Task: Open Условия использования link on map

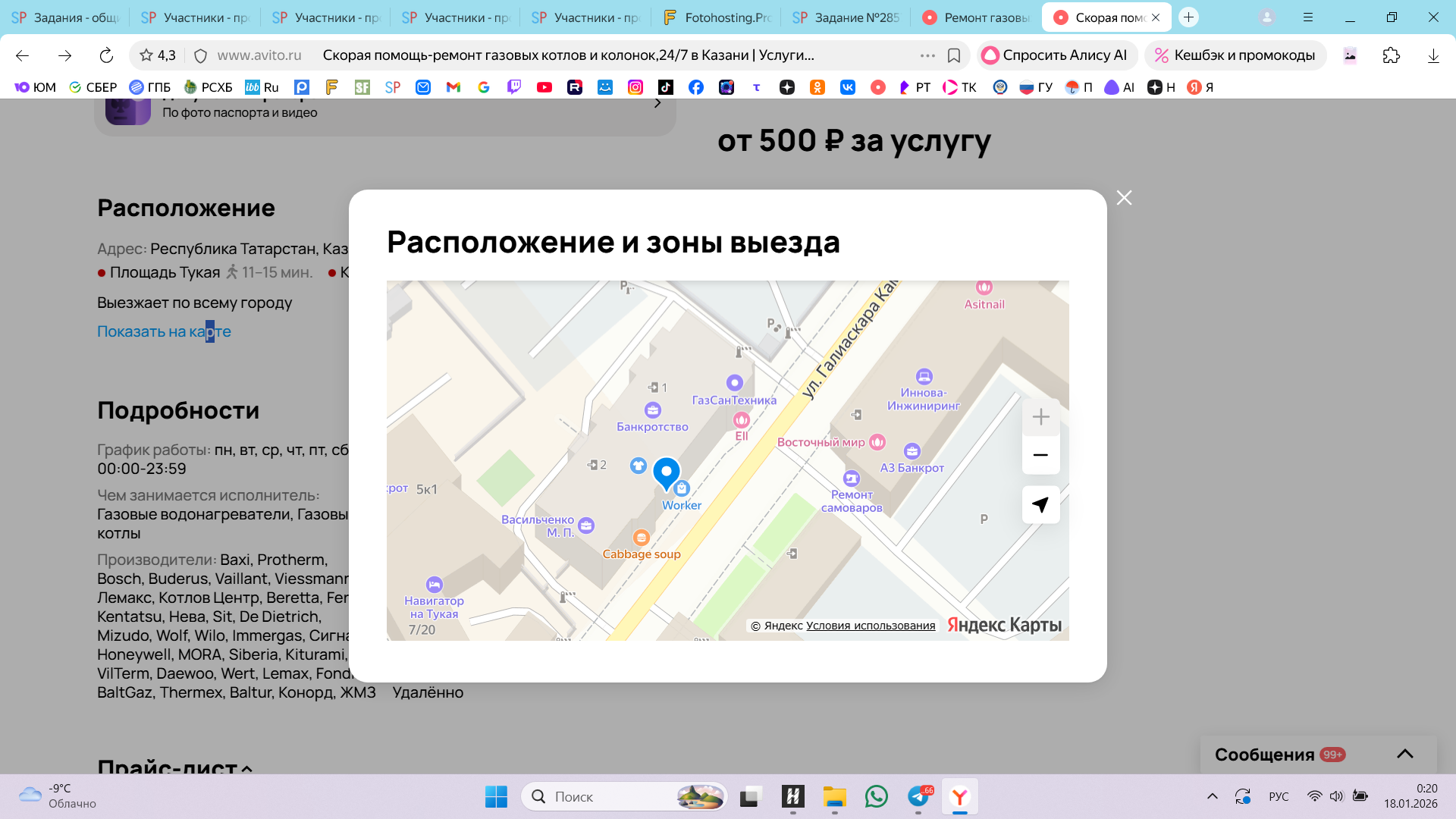Action: pos(870,626)
